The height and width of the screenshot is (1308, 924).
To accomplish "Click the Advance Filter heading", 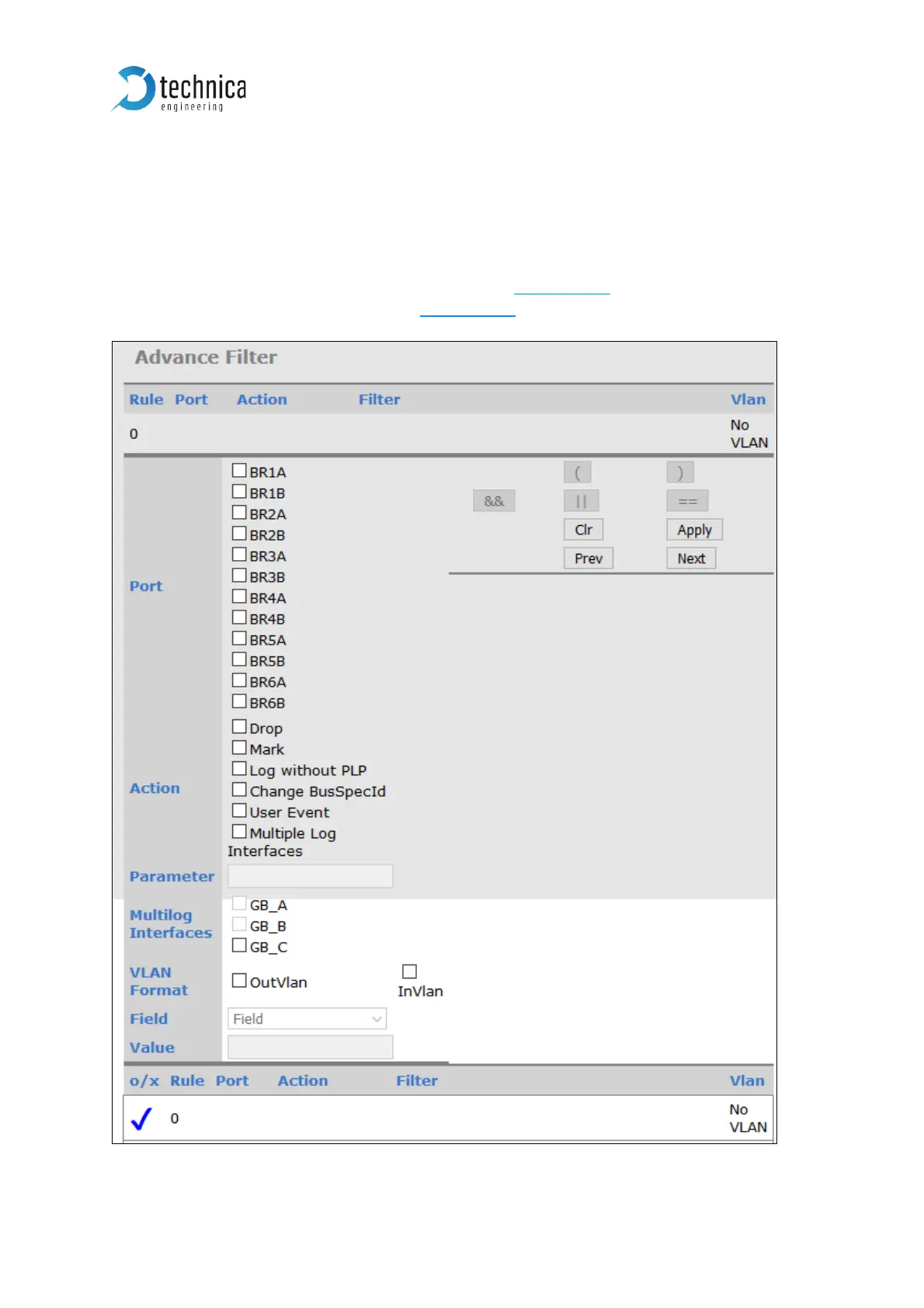I will coord(206,357).
